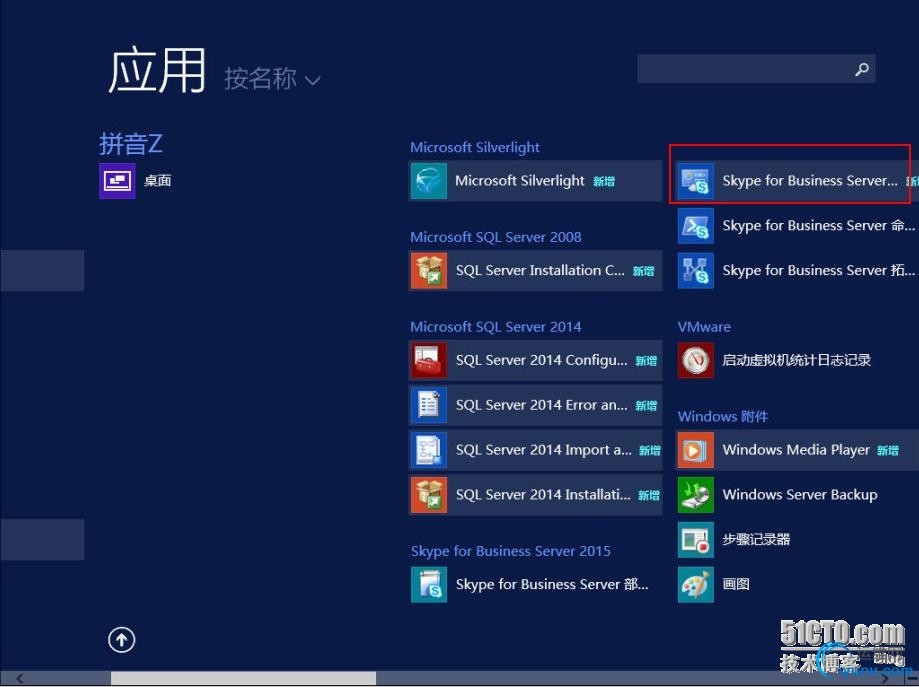Launch Microsoft Silverlight icon
Image resolution: width=919 pixels, height=687 pixels.
(x=428, y=181)
